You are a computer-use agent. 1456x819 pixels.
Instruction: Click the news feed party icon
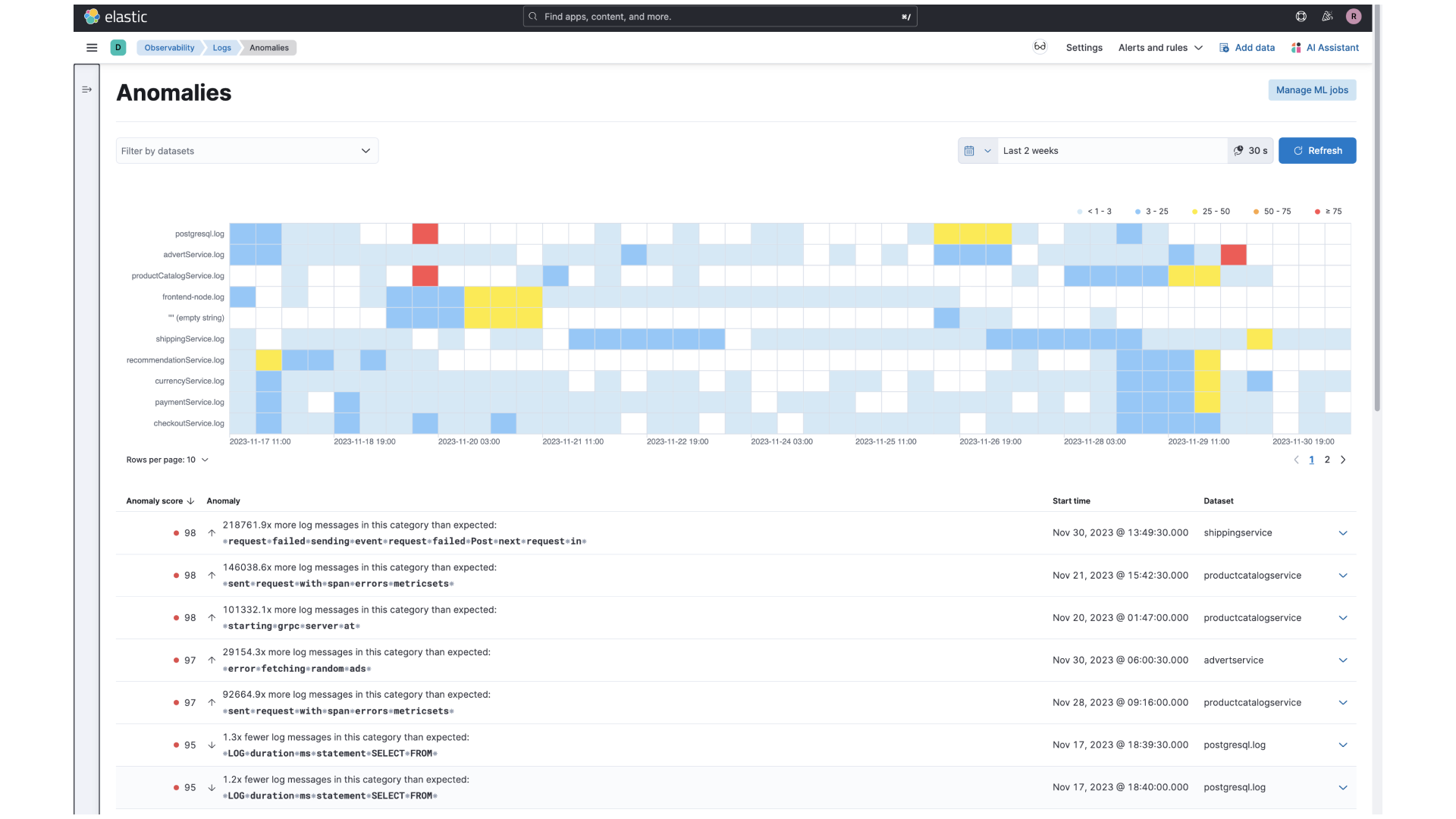(1328, 16)
